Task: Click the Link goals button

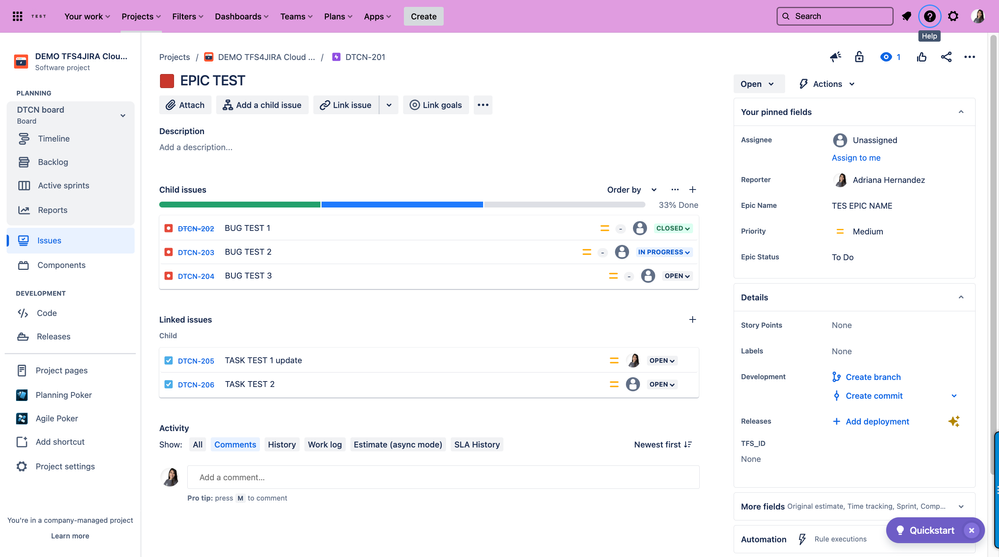Action: 436,105
